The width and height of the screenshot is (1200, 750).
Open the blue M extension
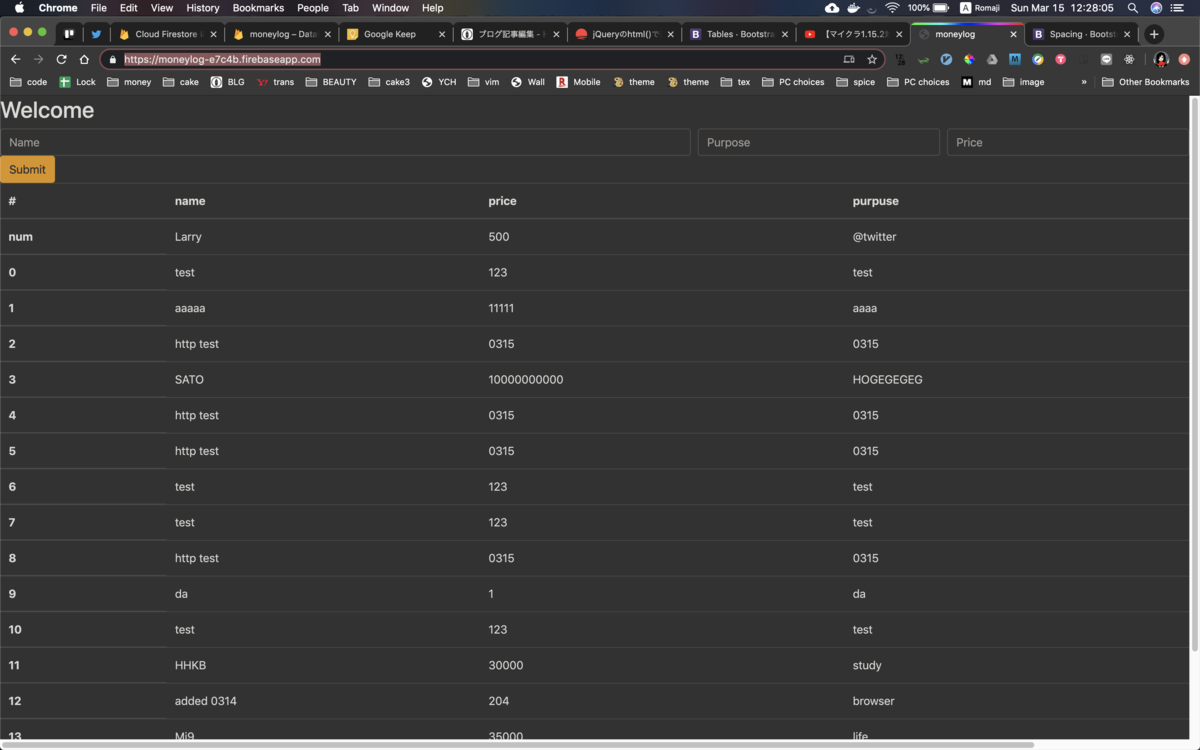1015,59
